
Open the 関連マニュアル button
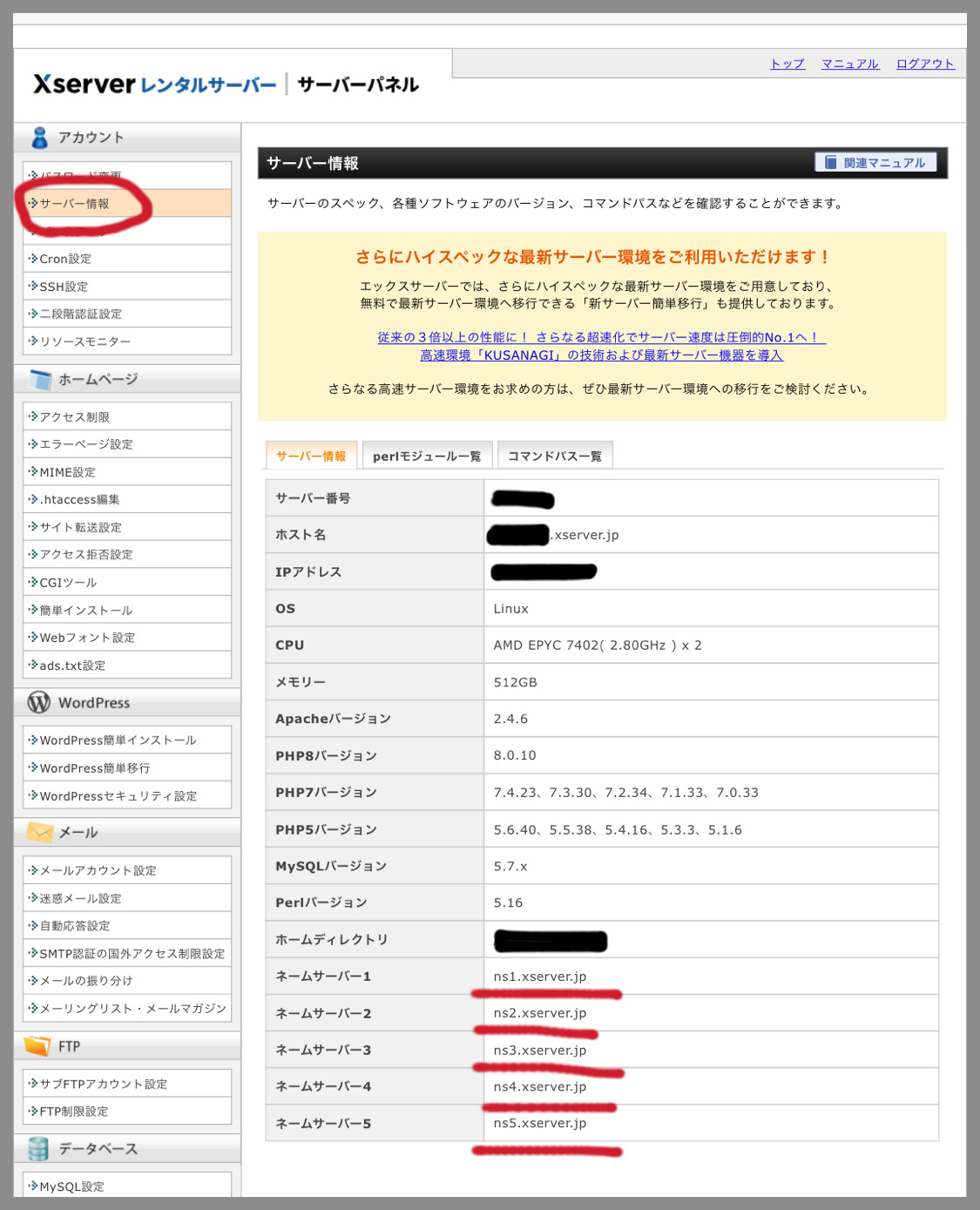(875, 163)
